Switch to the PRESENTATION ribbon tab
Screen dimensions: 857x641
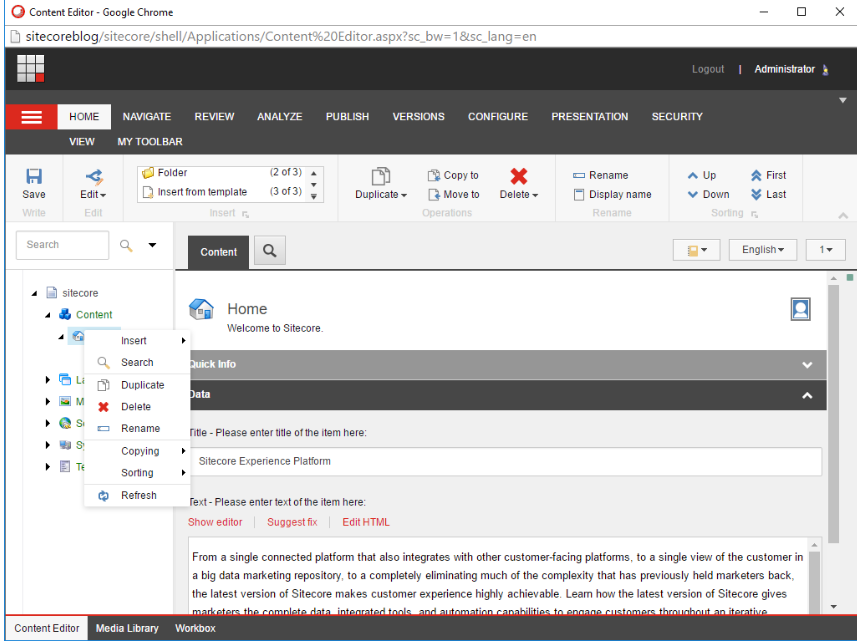tap(589, 116)
